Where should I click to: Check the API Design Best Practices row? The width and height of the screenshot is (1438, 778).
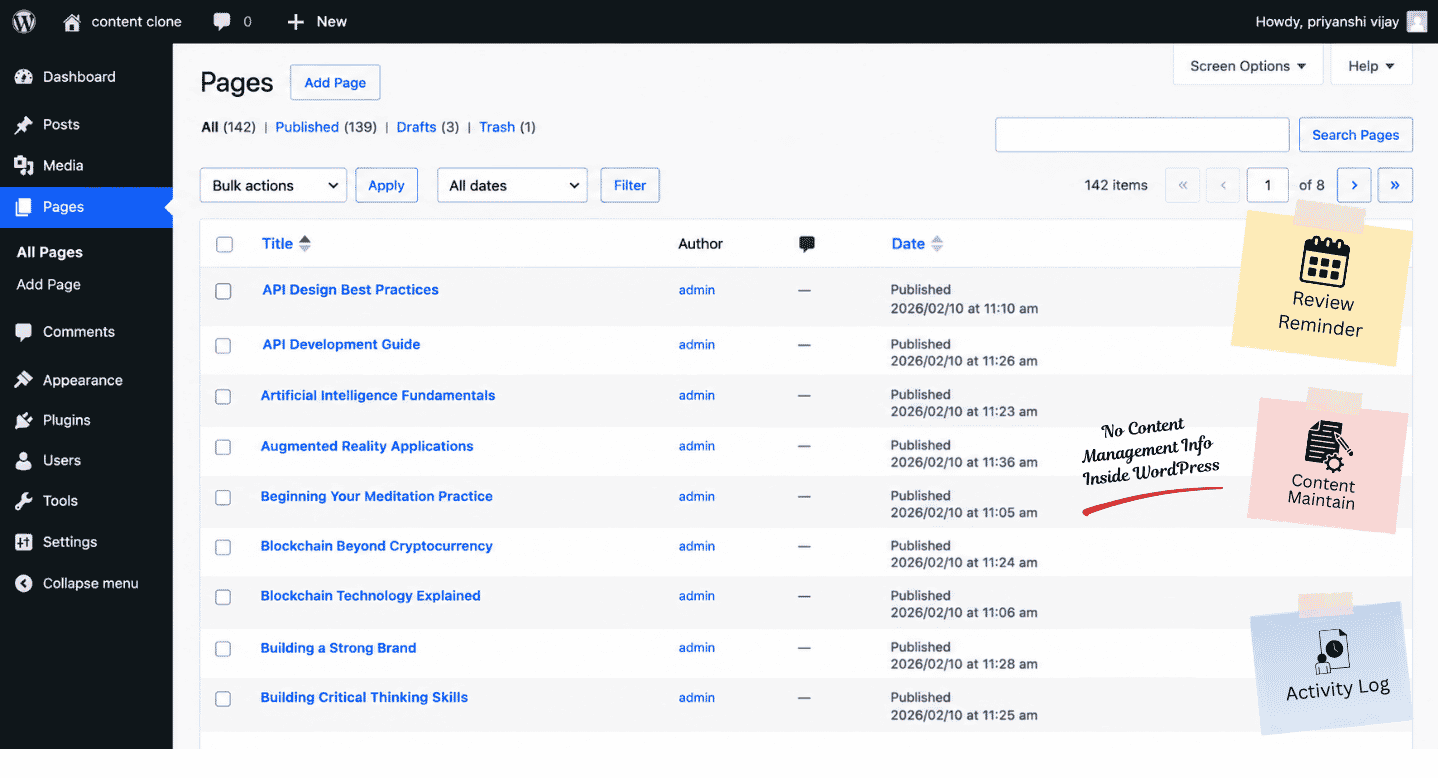[x=223, y=291]
